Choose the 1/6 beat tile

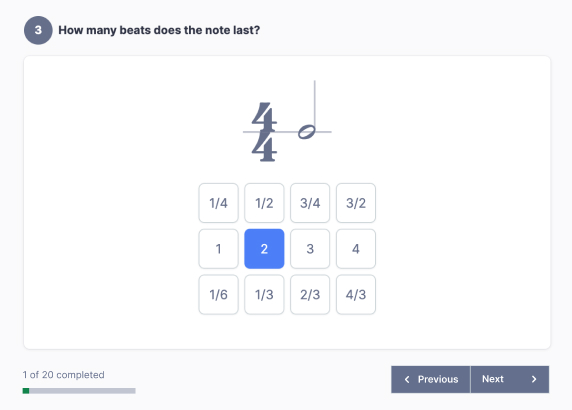218,294
